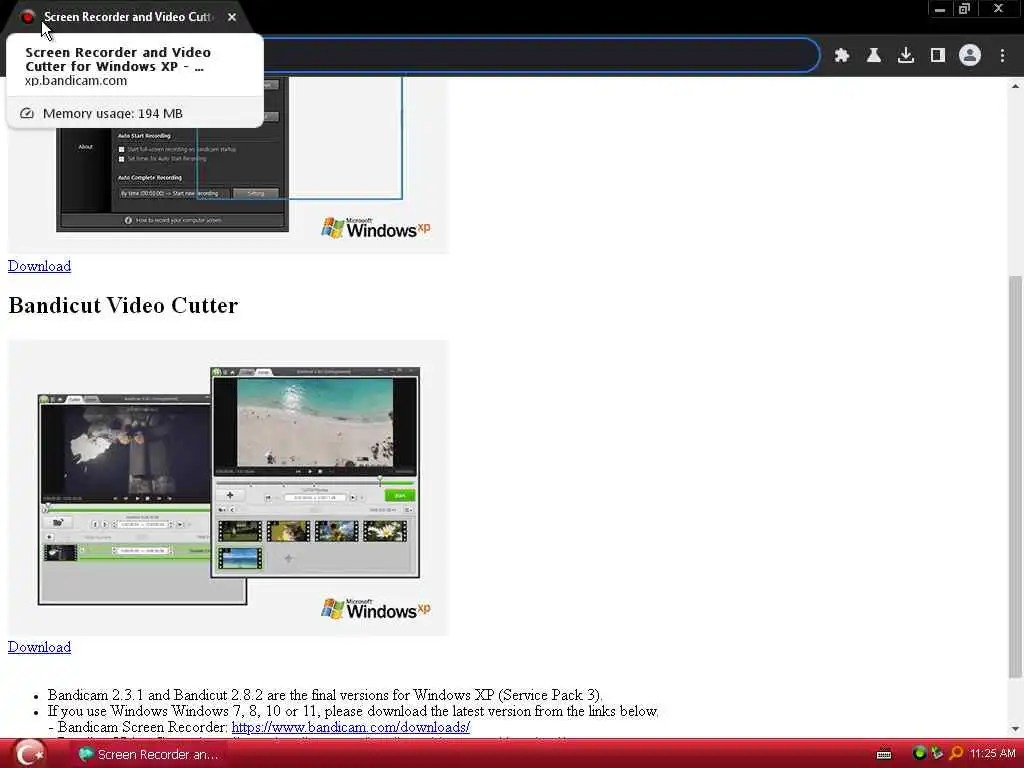Open the browser Extensions puzzle icon
Image resolution: width=1024 pixels, height=768 pixels.
point(842,56)
